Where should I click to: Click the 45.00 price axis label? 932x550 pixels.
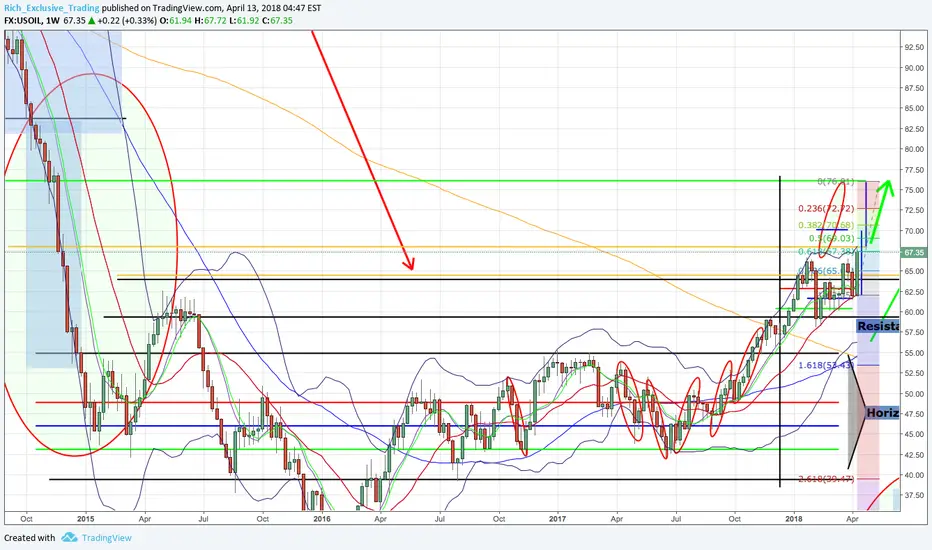click(x=914, y=434)
